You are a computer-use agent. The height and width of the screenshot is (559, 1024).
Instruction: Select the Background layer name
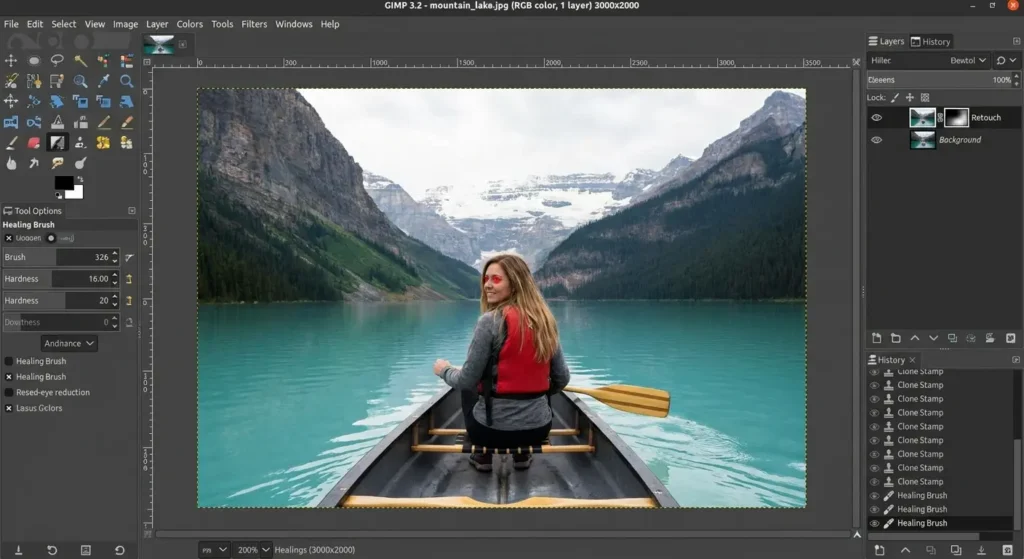coord(959,140)
